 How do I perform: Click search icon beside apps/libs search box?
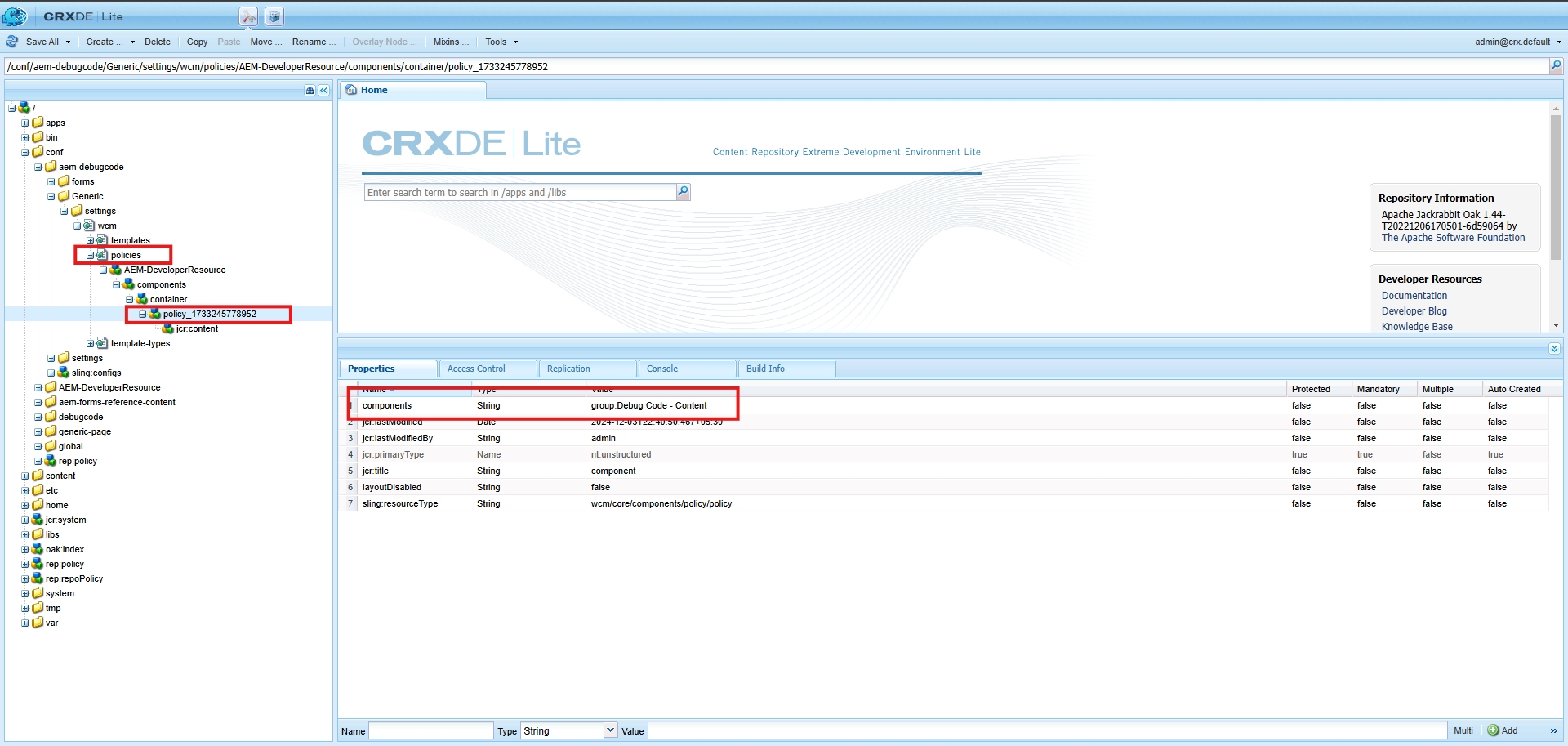684,192
